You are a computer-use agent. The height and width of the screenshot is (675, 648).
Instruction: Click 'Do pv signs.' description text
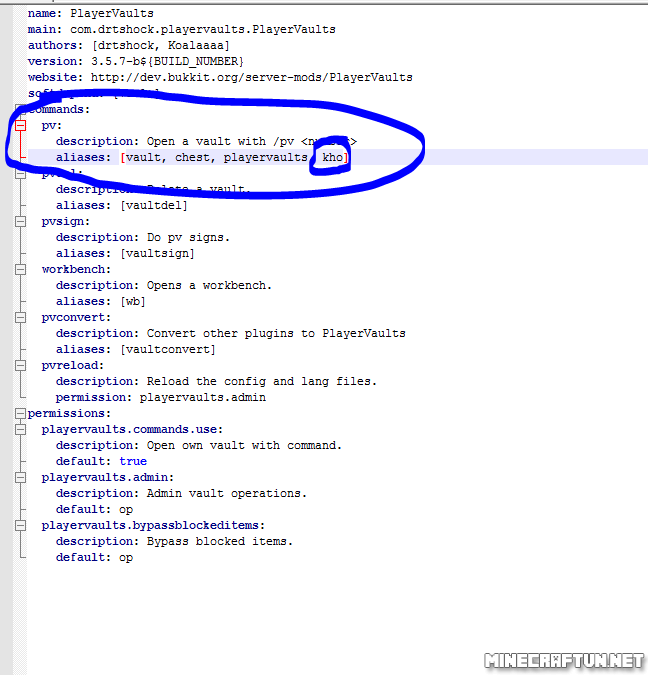pos(188,237)
